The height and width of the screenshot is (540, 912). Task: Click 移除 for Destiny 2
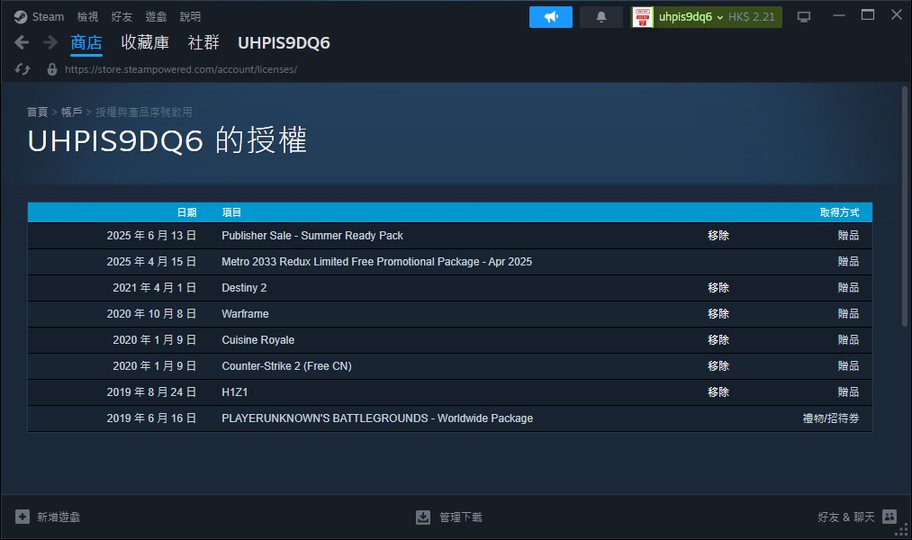(x=718, y=288)
